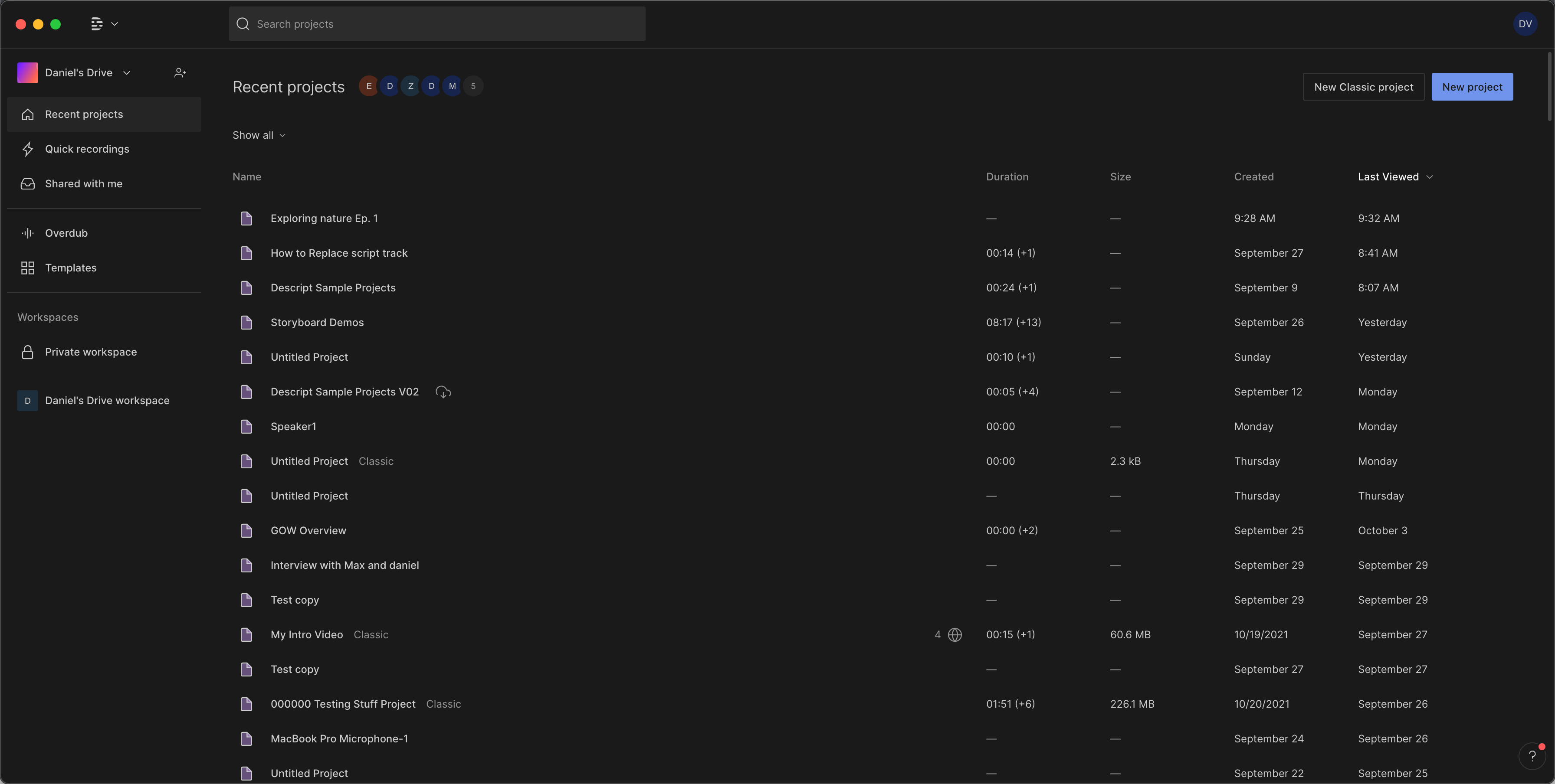Screen dimensions: 1555x784
Task: Open Quick recordings
Action: 104,149
